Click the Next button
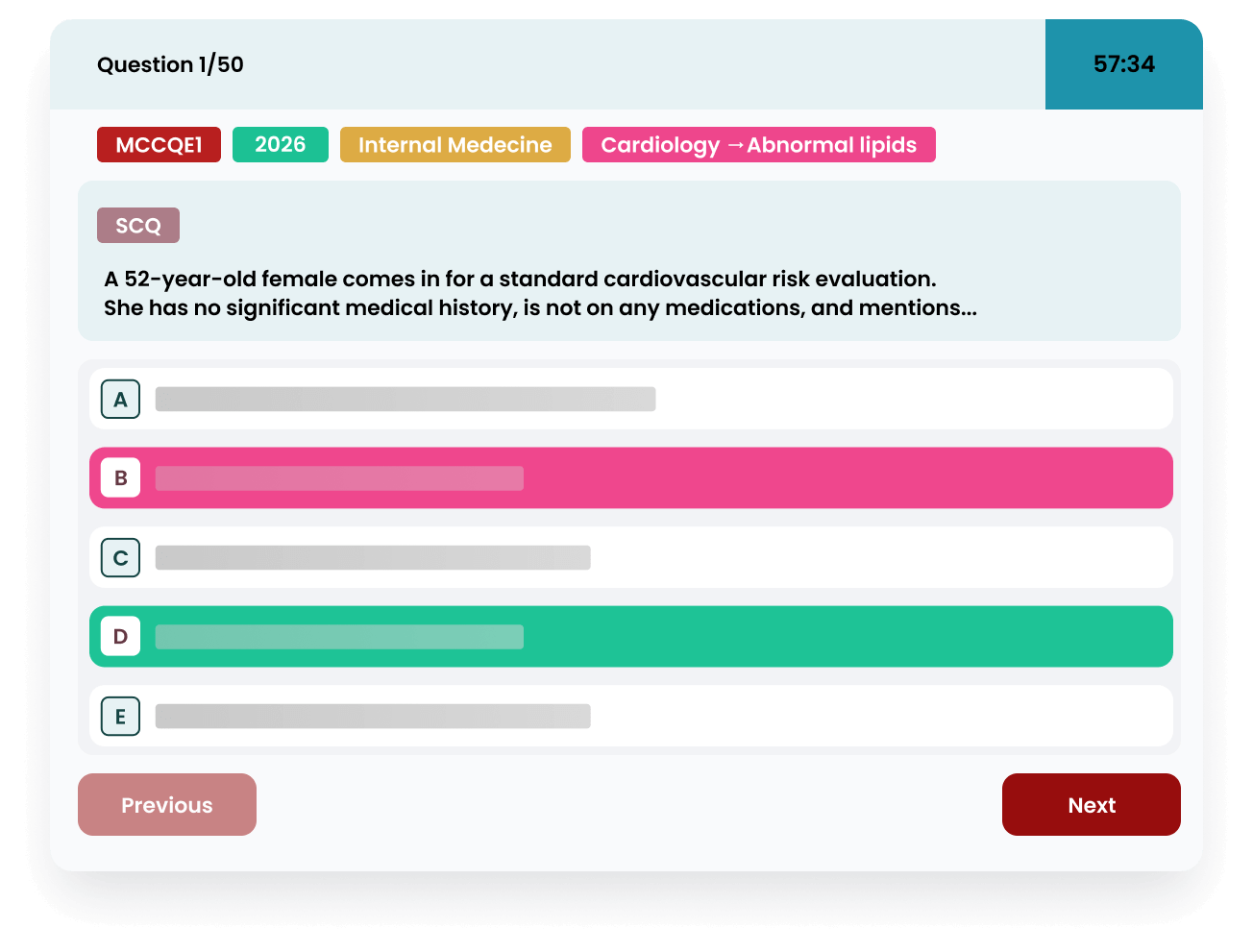The width and height of the screenshot is (1253, 952). click(x=1091, y=805)
